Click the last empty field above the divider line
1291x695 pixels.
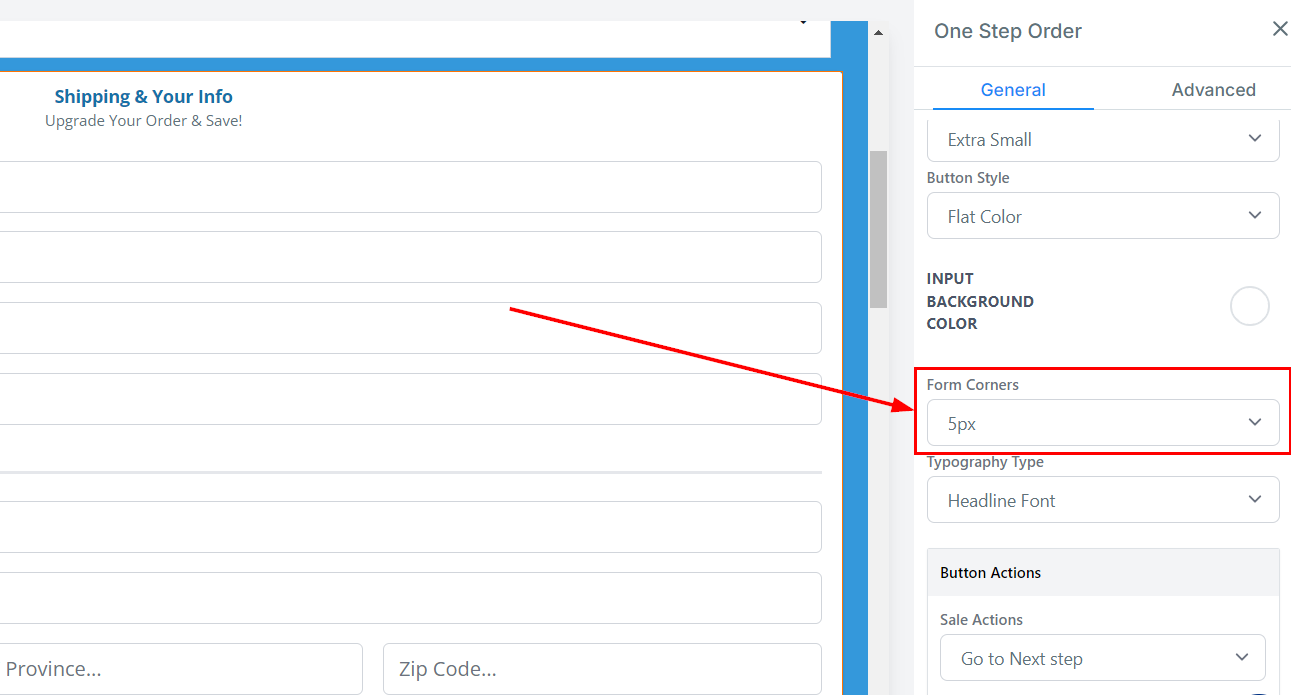[410, 399]
